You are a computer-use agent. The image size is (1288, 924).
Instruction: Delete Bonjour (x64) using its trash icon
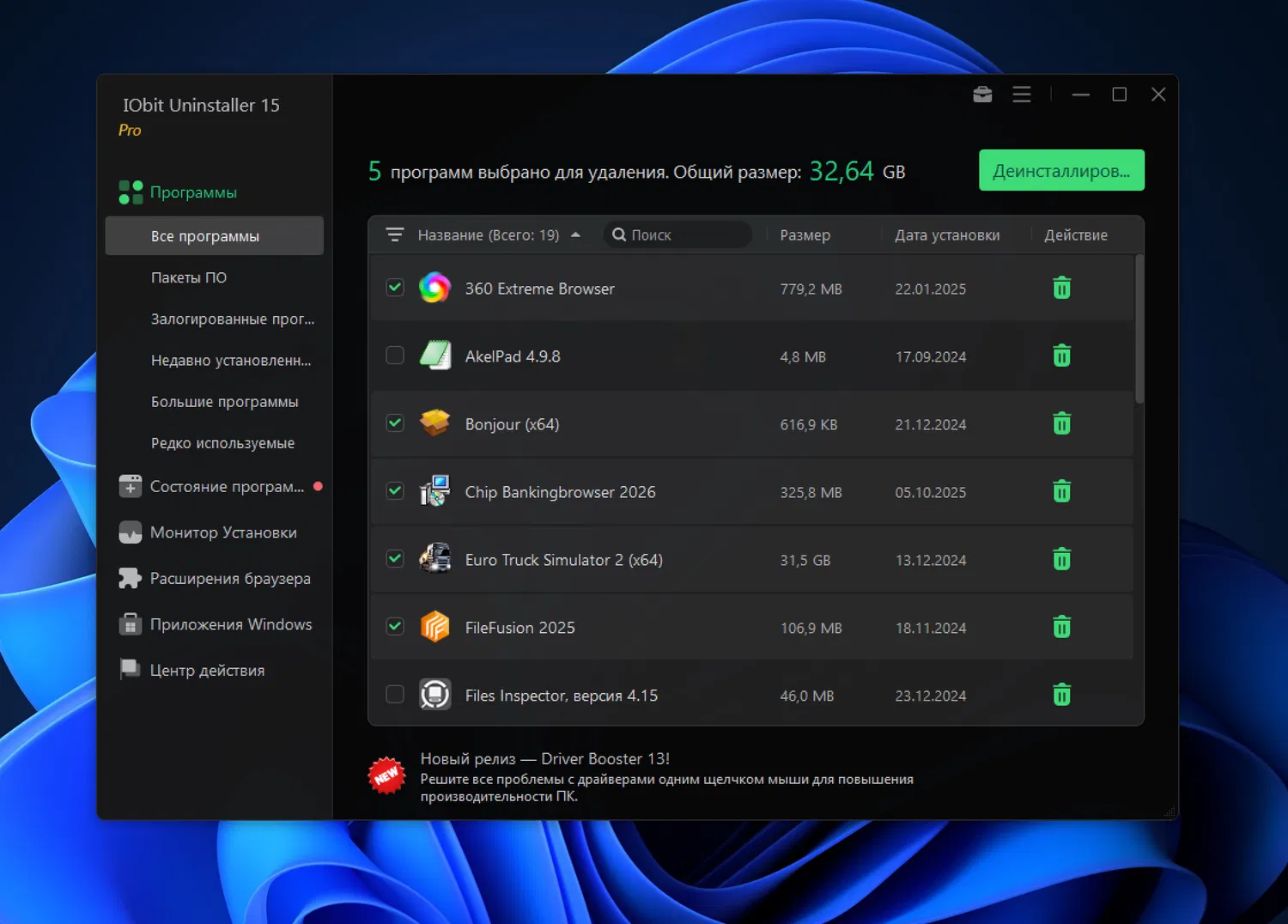pos(1062,423)
